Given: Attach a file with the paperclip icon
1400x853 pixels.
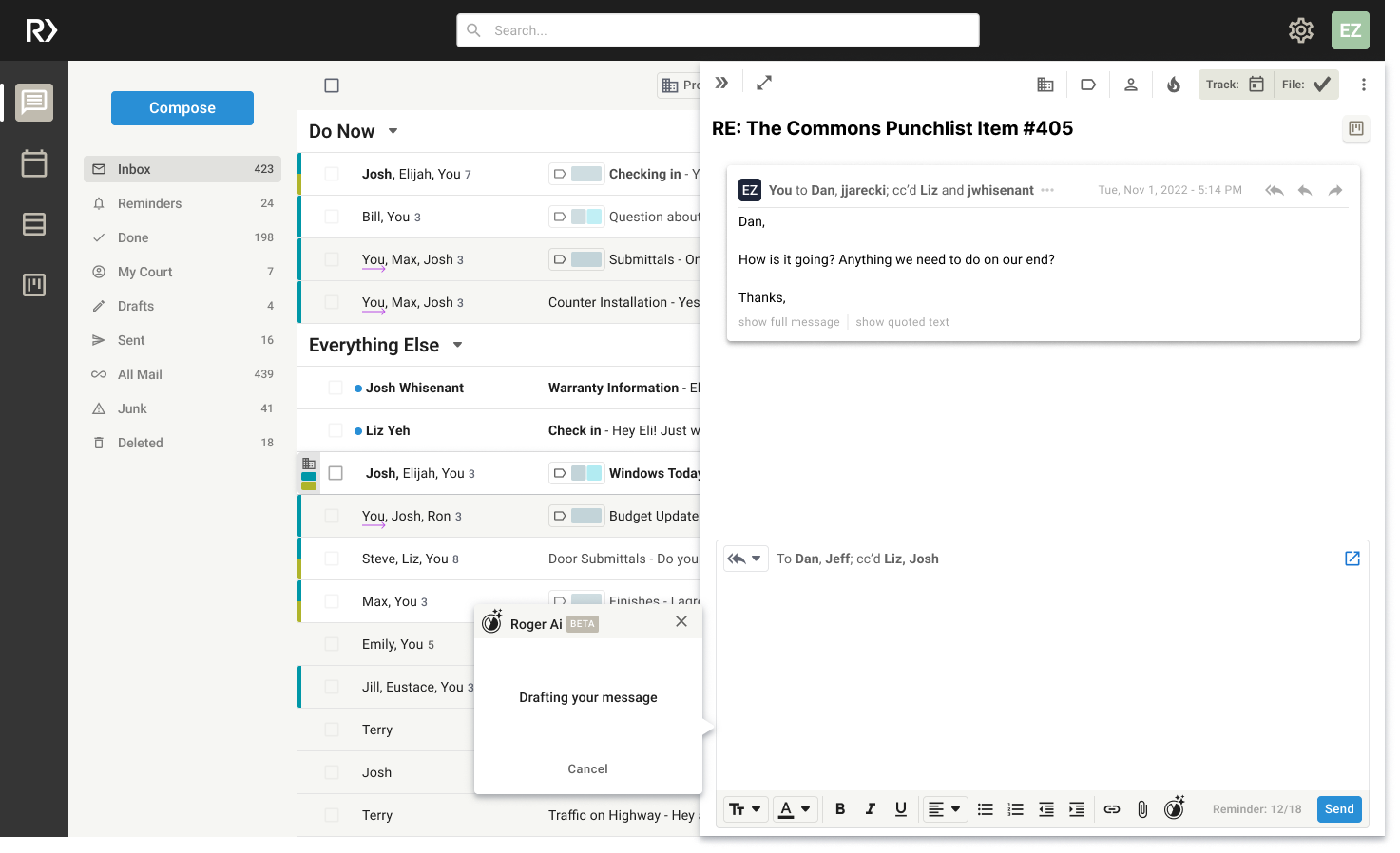Looking at the screenshot, I should (1142, 808).
